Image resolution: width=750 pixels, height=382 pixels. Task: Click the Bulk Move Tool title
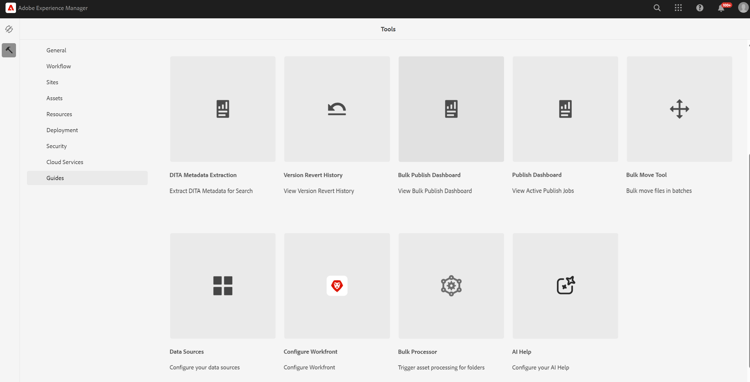pos(646,175)
